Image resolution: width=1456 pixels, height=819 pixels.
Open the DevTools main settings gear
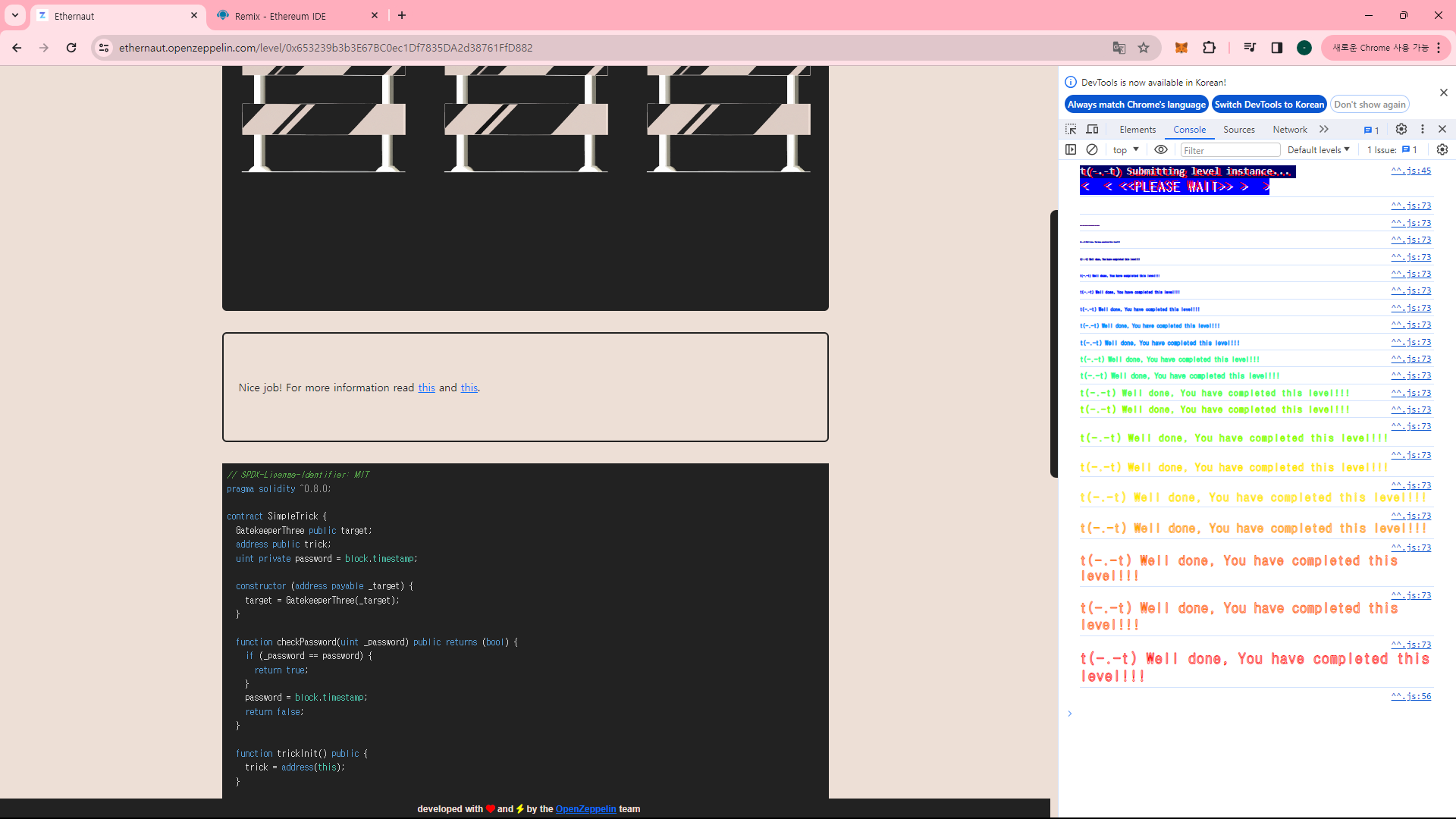(1401, 130)
